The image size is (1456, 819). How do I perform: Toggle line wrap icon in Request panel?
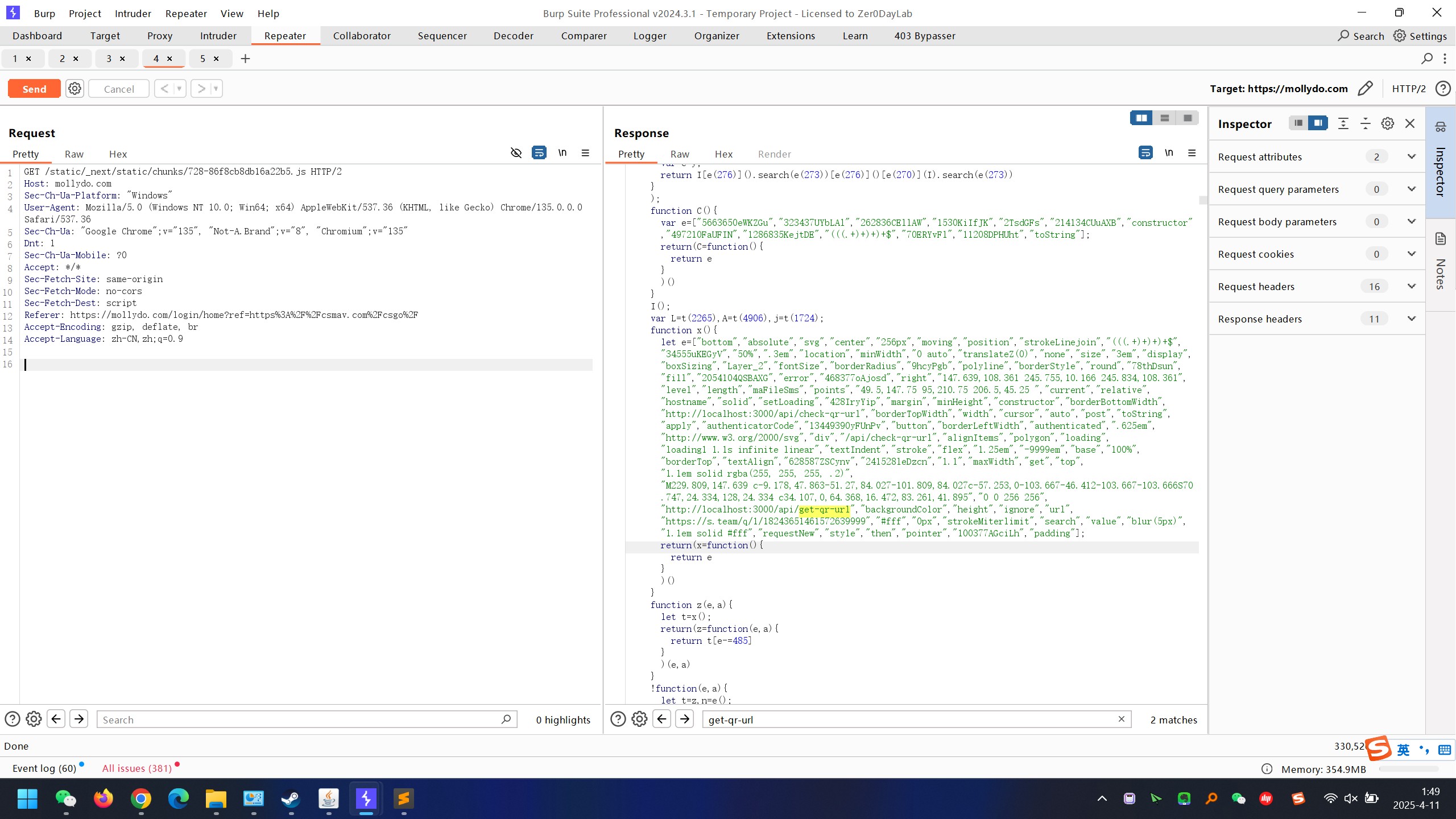point(539,152)
